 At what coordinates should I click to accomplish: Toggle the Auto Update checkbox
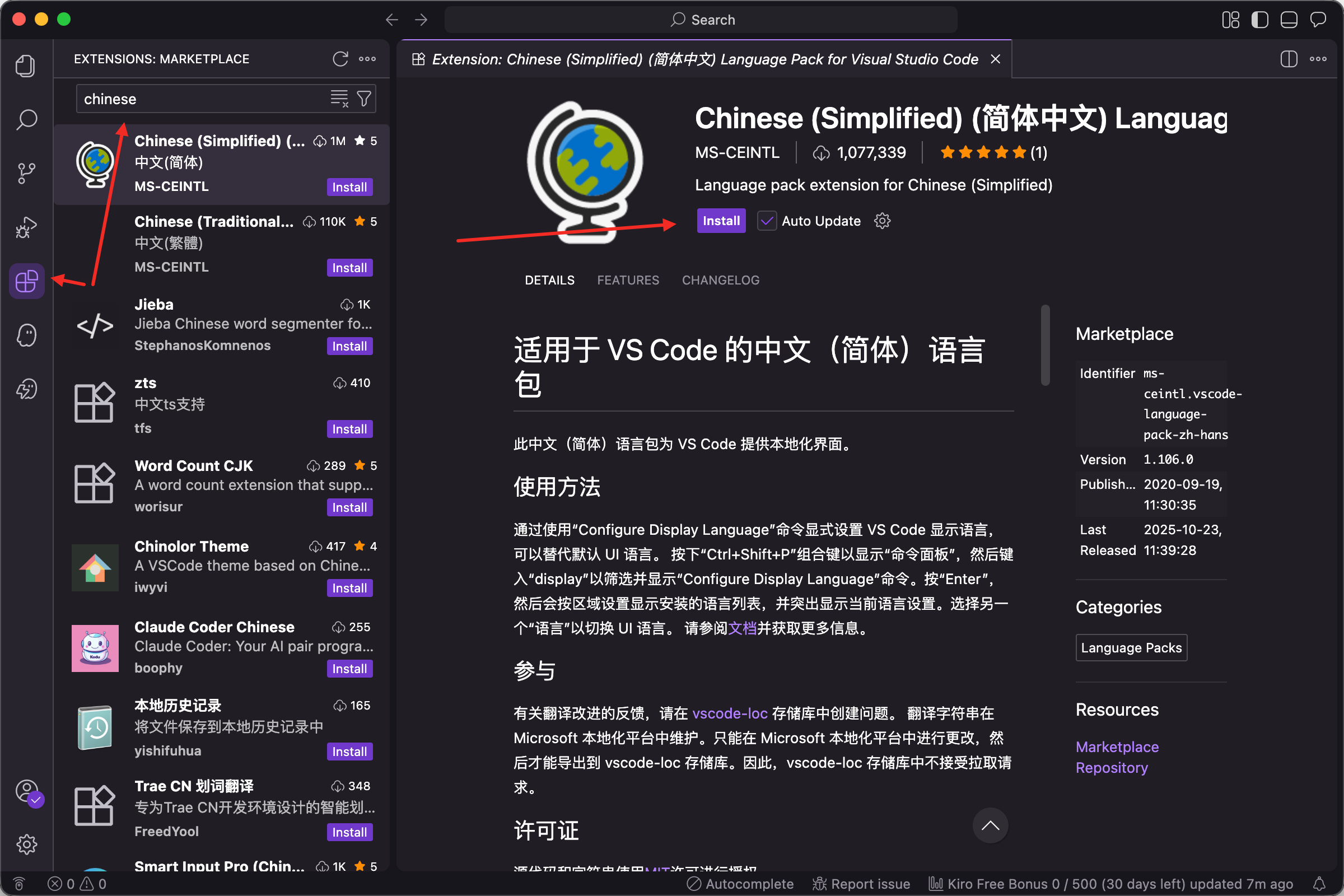point(767,221)
